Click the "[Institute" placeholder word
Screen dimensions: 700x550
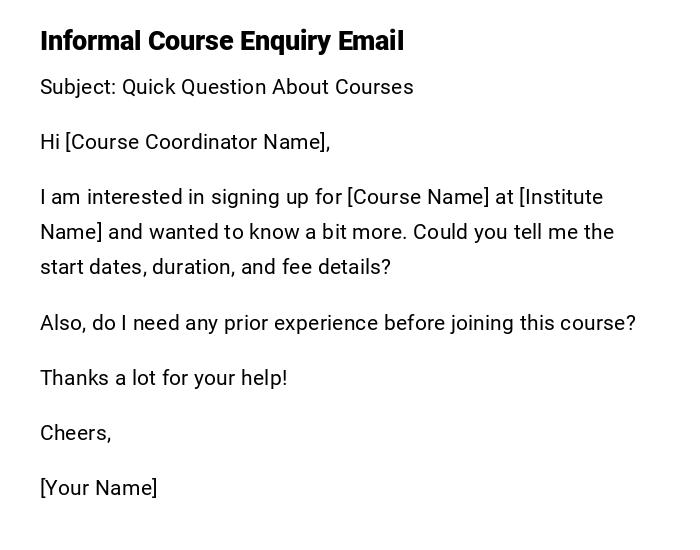tap(561, 197)
